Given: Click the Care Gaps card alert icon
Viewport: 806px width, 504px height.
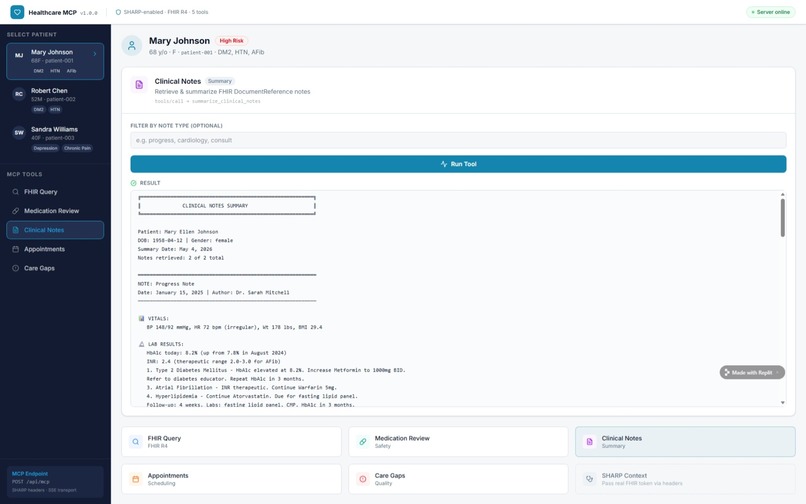Looking at the screenshot, I should tap(363, 479).
